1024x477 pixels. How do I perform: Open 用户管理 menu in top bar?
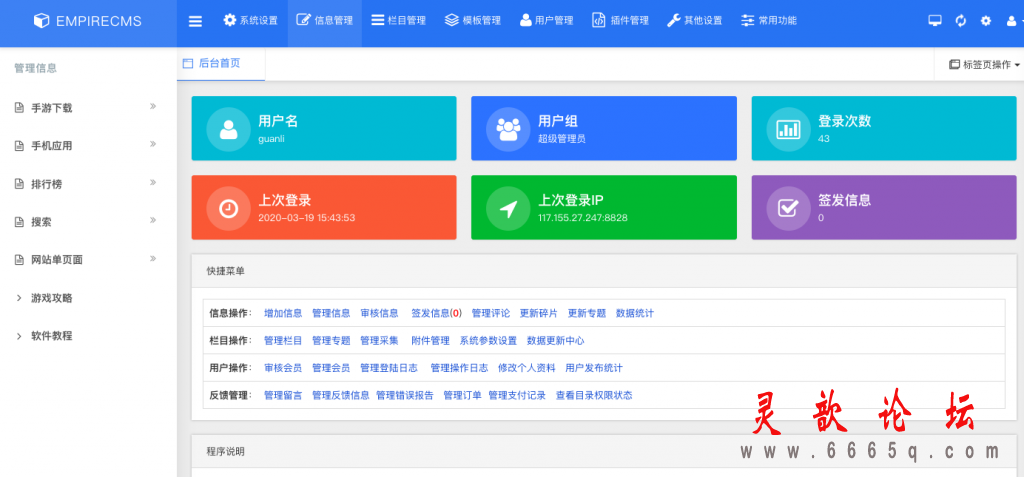click(547, 20)
